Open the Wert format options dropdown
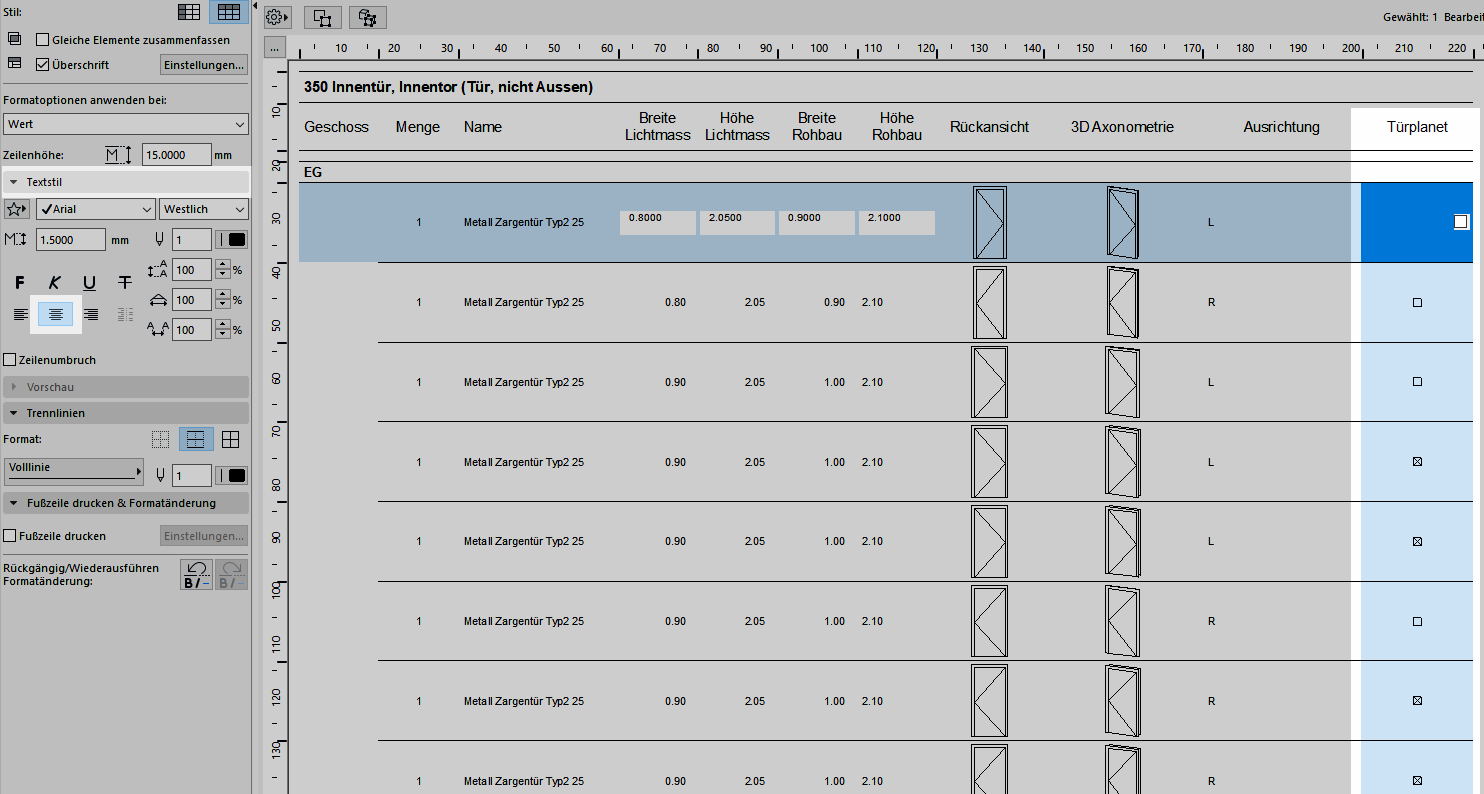Viewport: 1484px width, 794px height. [x=125, y=124]
